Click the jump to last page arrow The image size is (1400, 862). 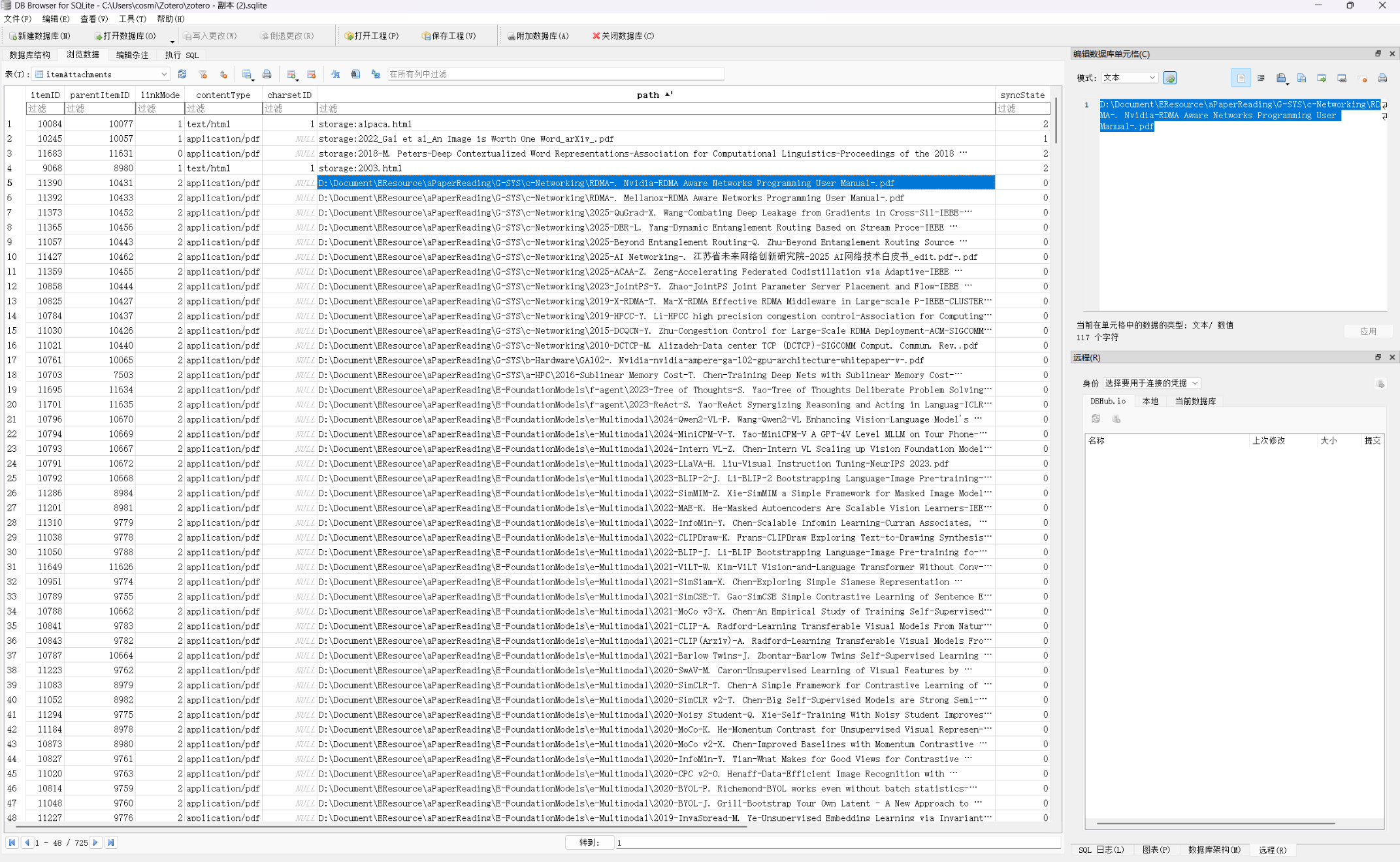click(x=111, y=842)
